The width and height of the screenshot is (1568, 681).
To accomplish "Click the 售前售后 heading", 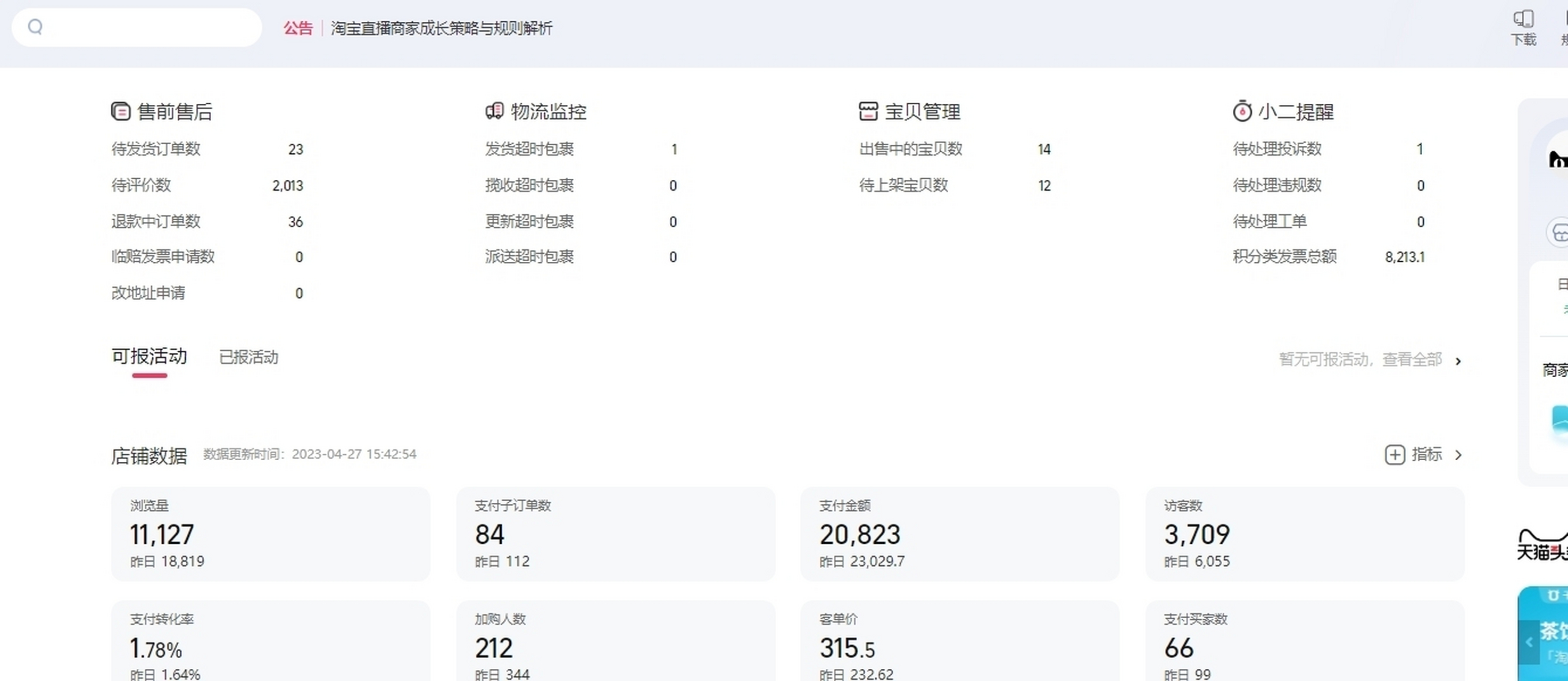I will pyautogui.click(x=175, y=111).
